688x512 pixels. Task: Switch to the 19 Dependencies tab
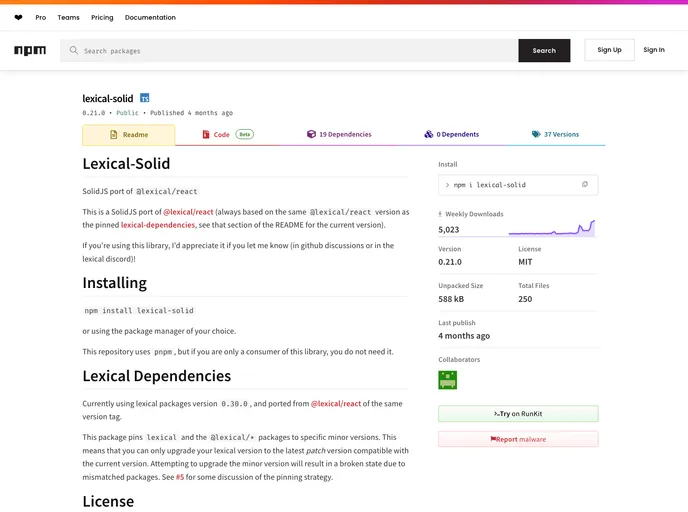pyautogui.click(x=339, y=134)
